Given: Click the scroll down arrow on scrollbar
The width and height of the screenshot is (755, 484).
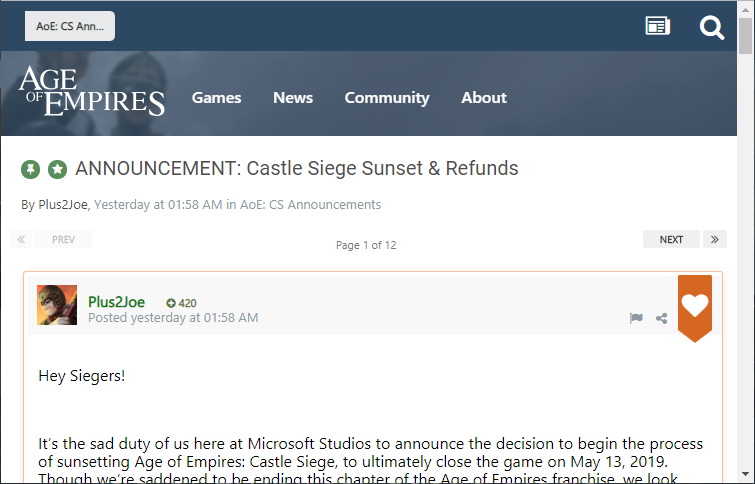Looking at the screenshot, I should [746, 474].
